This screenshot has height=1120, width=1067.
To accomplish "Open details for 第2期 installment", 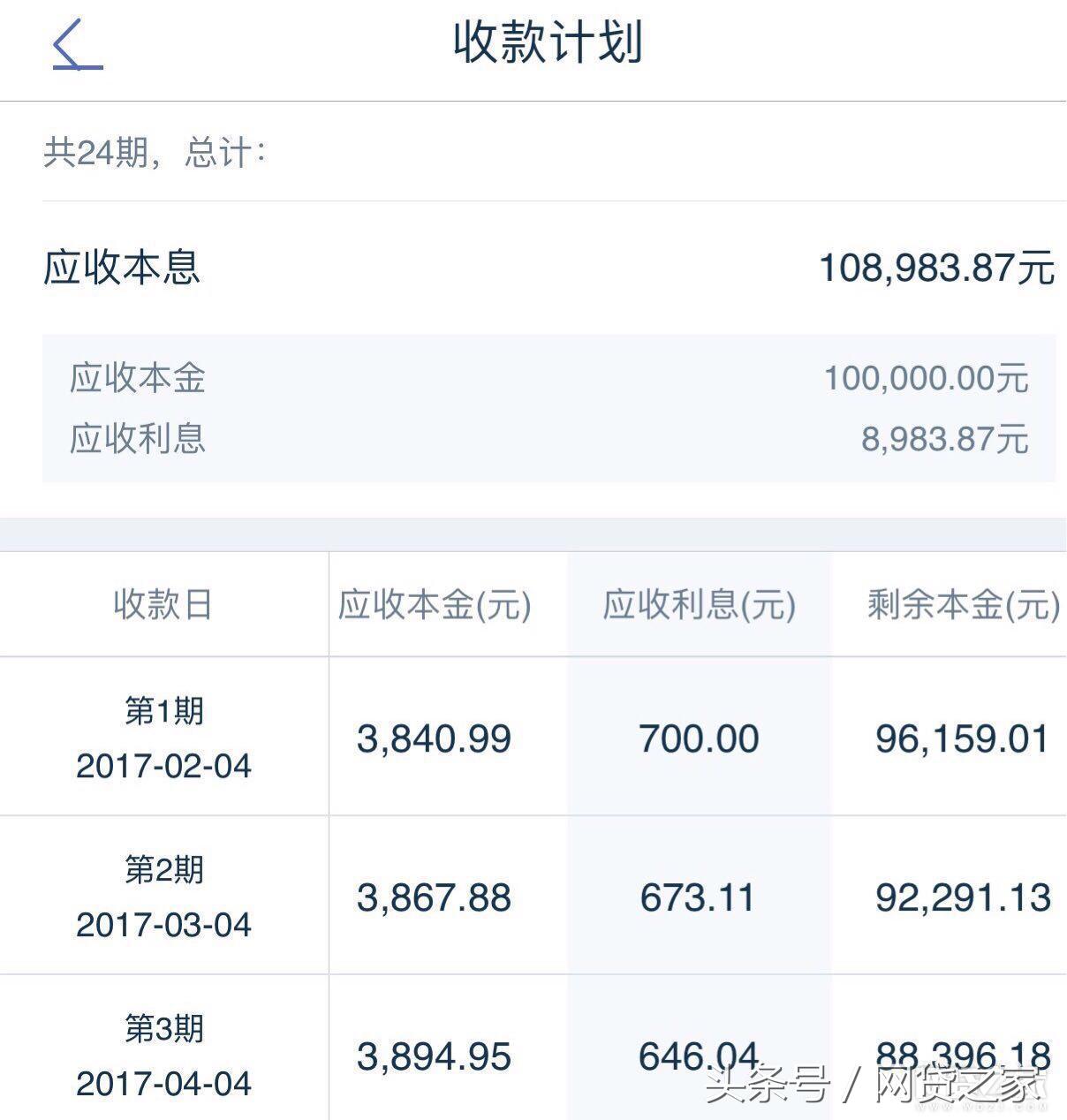I will coord(163,869).
